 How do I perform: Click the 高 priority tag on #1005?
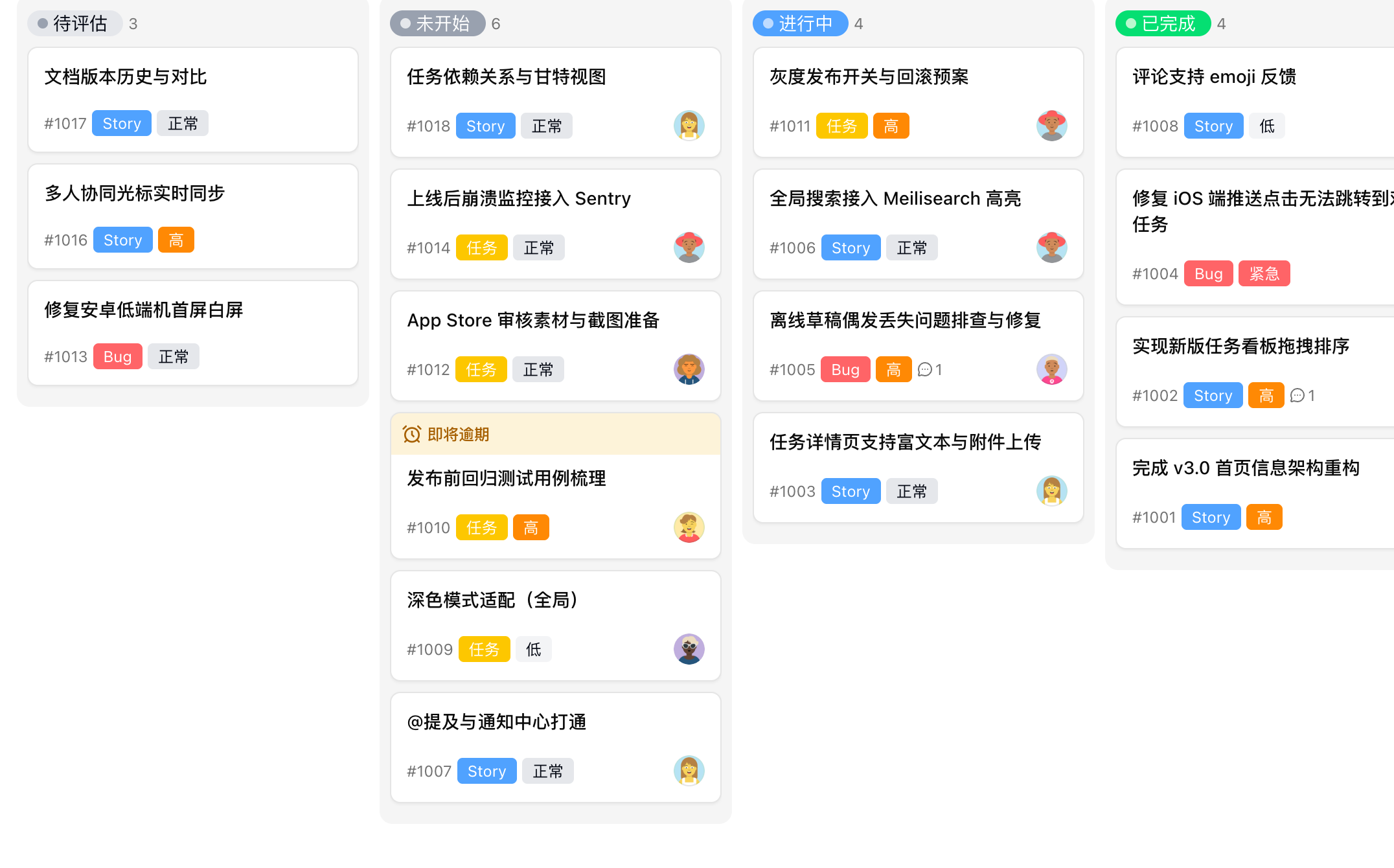(894, 369)
